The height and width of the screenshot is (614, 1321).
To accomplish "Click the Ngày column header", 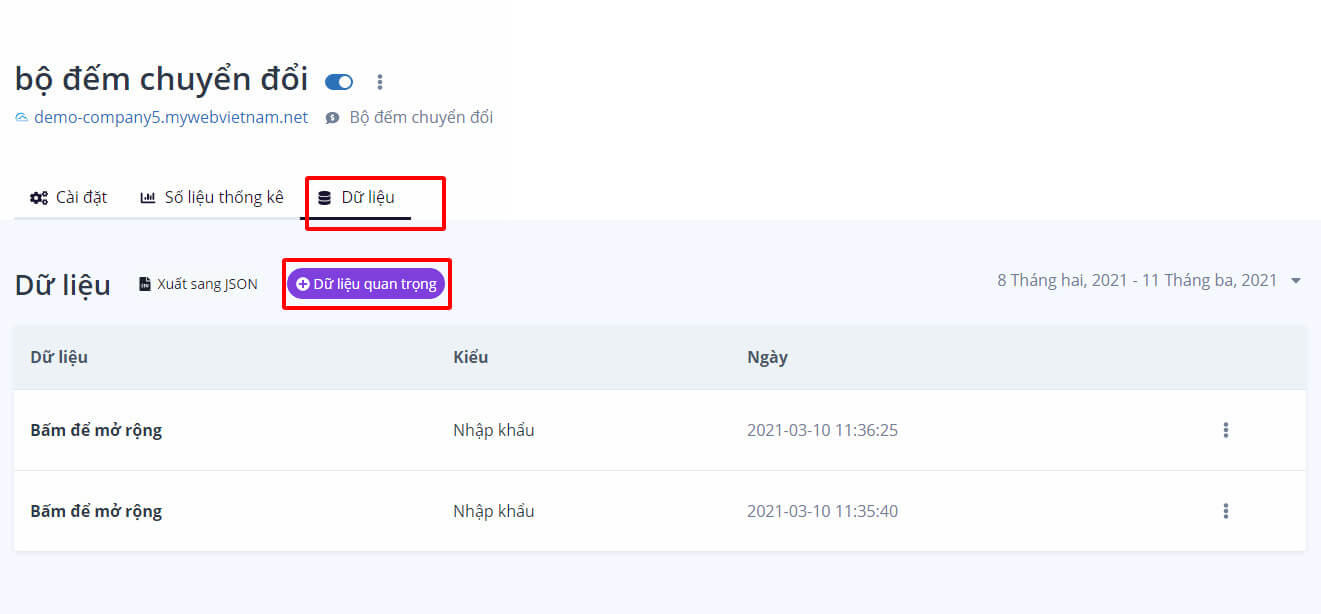I will (x=767, y=357).
